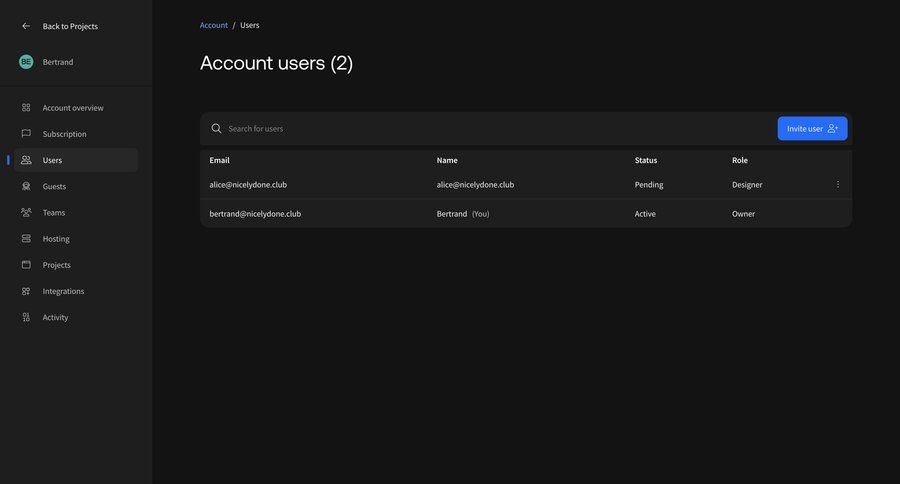The image size is (900, 484).
Task: Open Guests page
Action: point(54,187)
